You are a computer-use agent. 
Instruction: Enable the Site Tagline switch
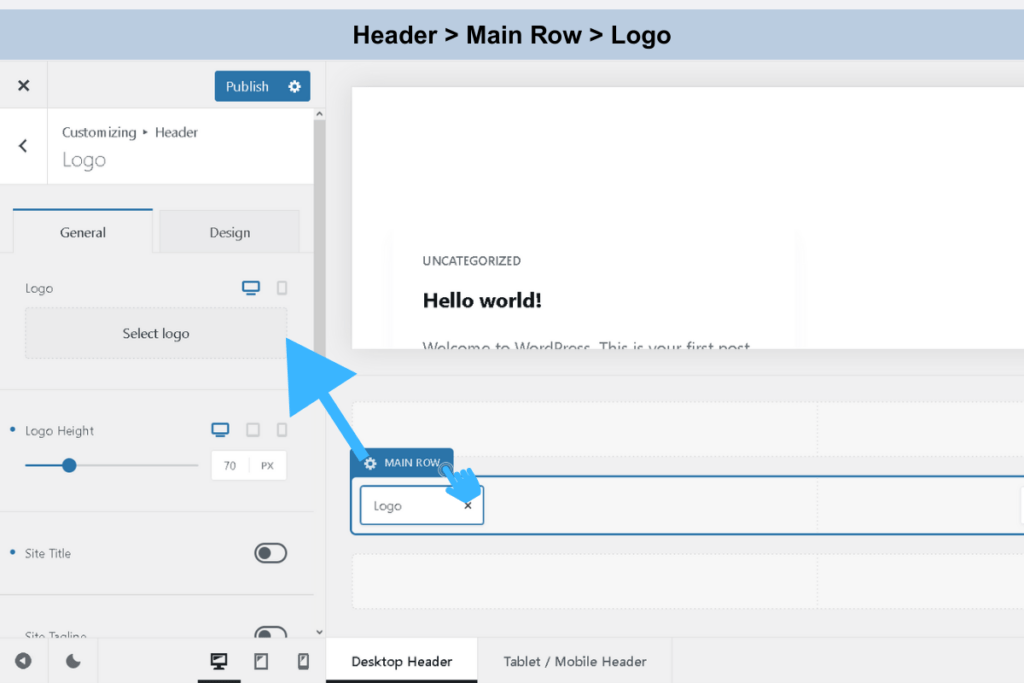(270, 634)
